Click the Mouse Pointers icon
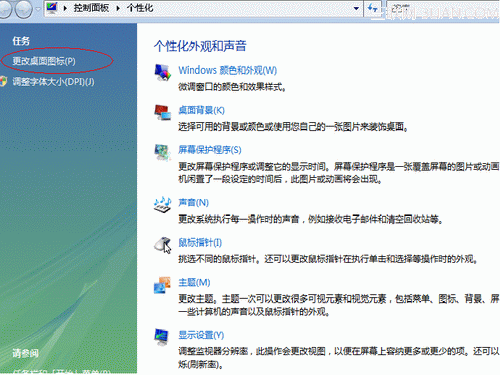Viewport: 500px width, 375px height. [x=163, y=245]
